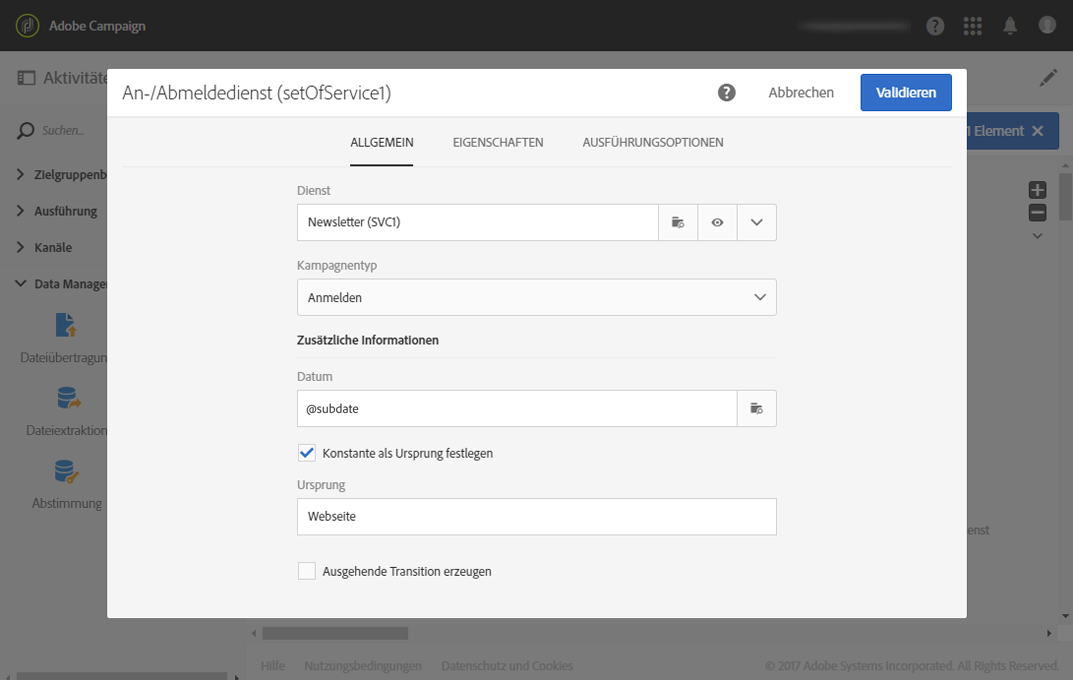The image size is (1073, 680).
Task: Uncheck Konstante als Ursprung festlegen
Action: point(307,453)
